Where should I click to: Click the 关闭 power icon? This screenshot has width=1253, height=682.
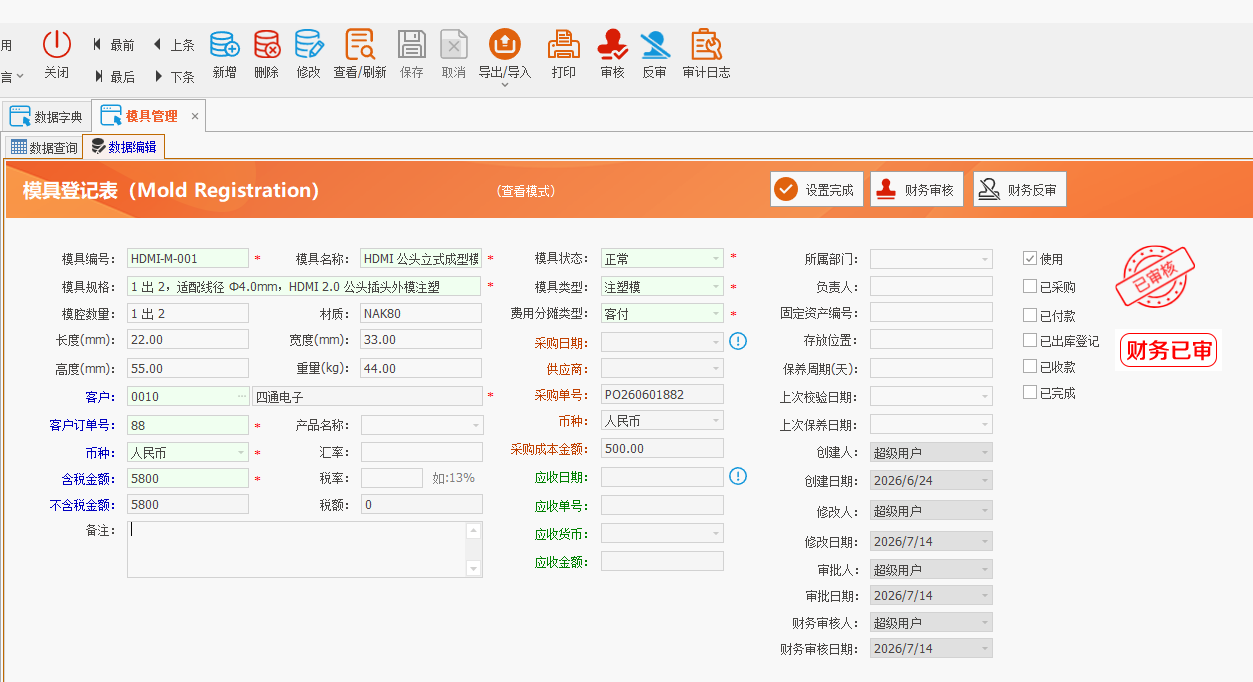tap(57, 44)
